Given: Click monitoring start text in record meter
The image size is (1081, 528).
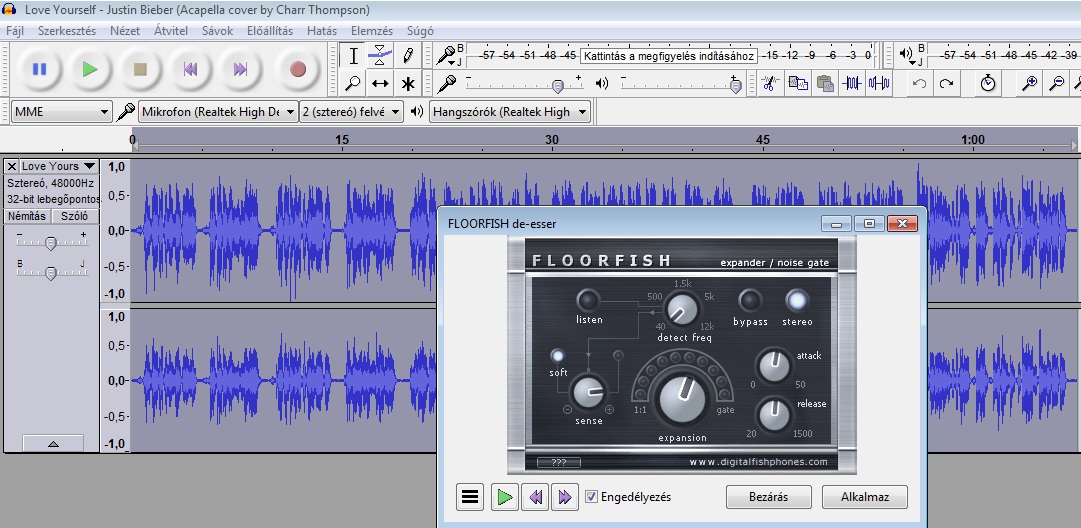Looking at the screenshot, I should pos(669,56).
